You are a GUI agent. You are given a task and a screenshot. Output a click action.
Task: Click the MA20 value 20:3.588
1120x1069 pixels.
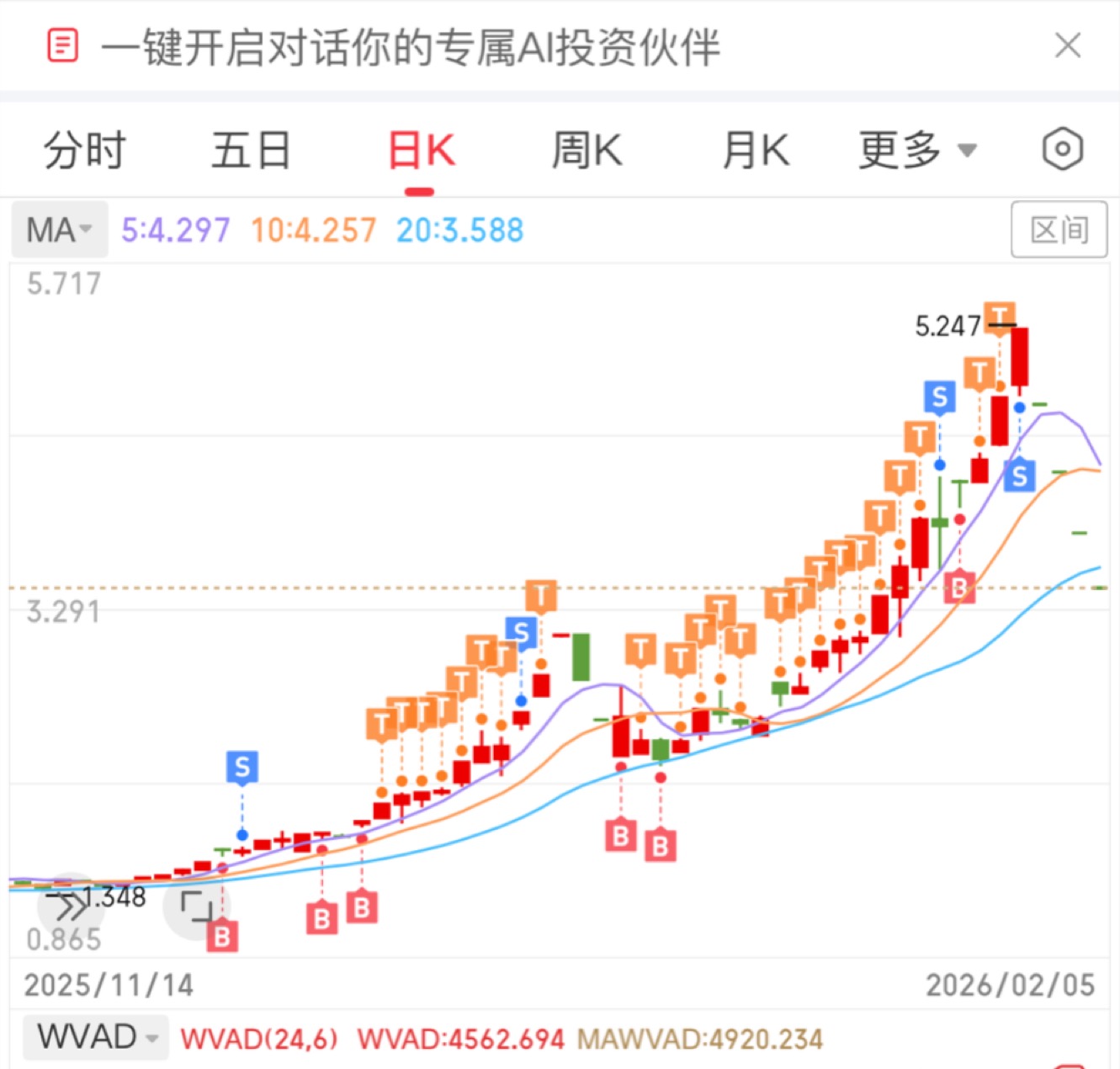pos(459,230)
